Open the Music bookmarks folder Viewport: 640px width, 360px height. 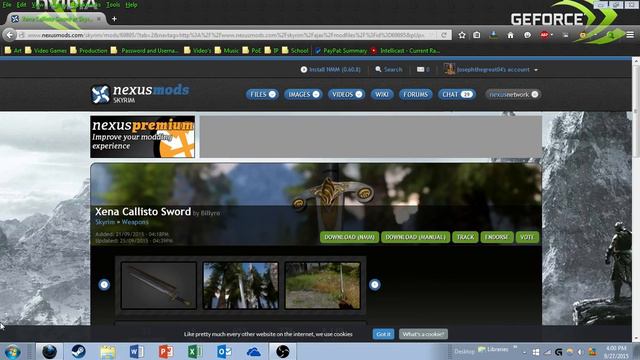(227, 51)
